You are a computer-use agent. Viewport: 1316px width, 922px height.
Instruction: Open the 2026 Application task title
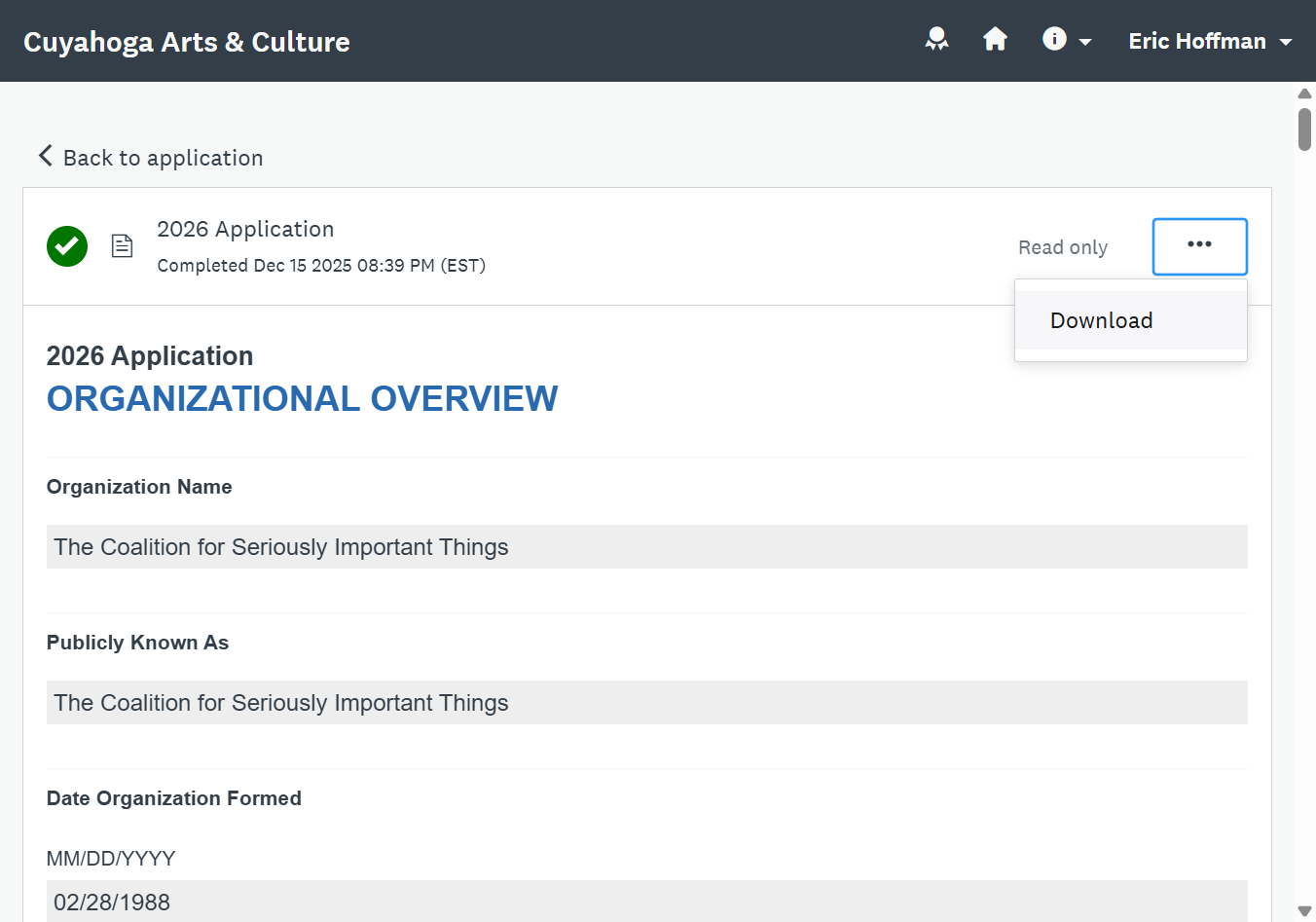tap(245, 229)
